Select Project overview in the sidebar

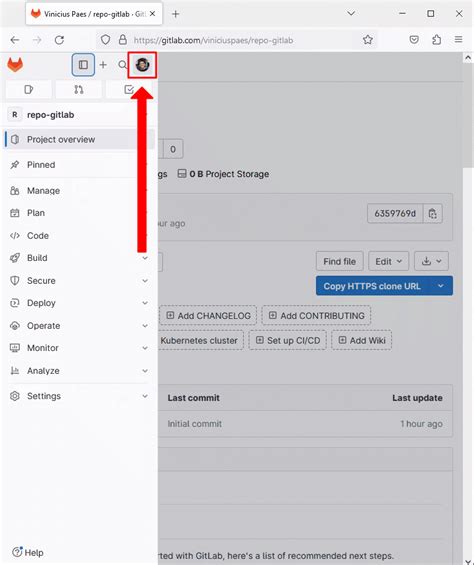pos(79,139)
